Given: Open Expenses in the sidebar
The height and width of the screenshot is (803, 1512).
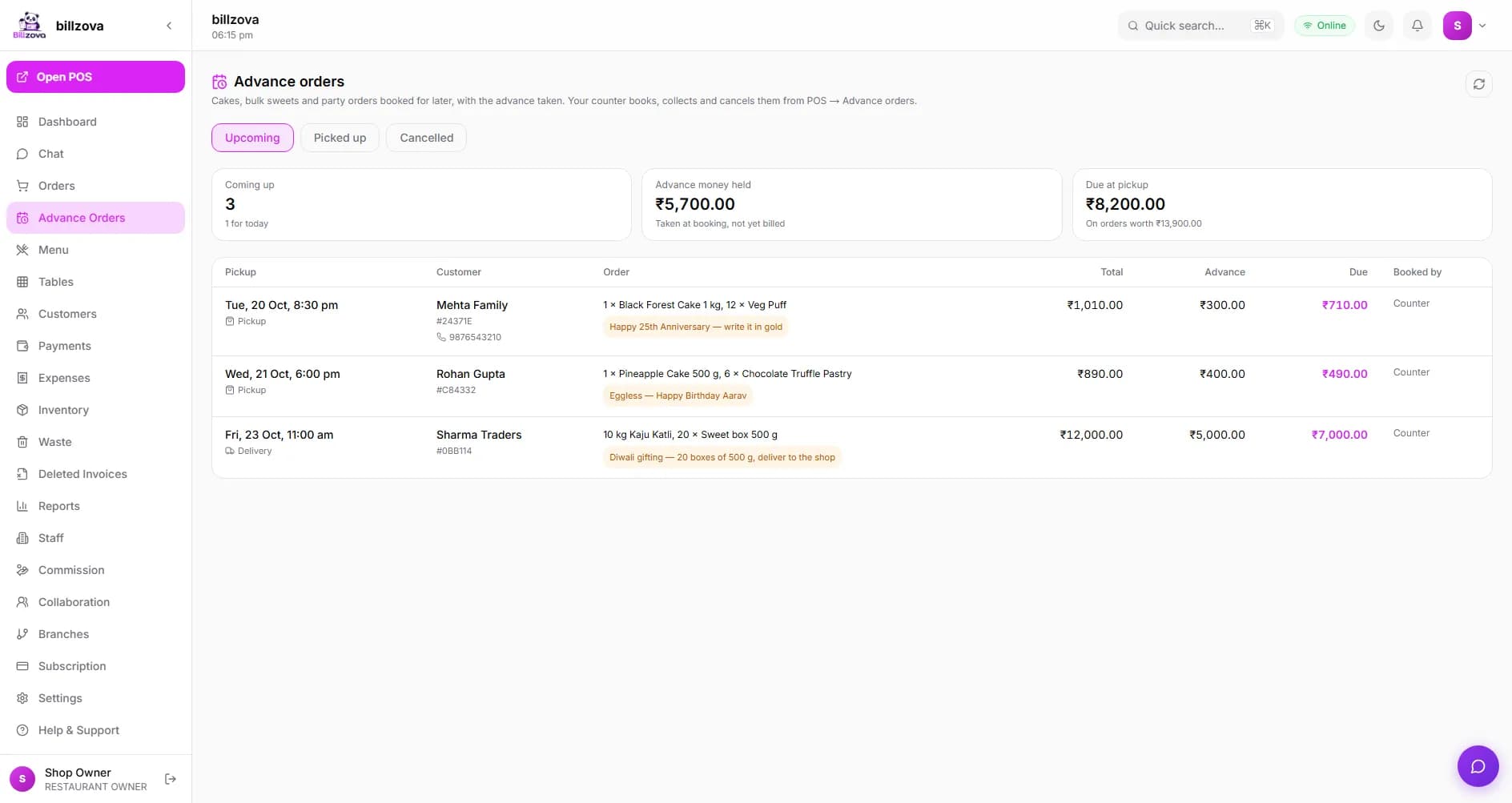Looking at the screenshot, I should point(95,378).
